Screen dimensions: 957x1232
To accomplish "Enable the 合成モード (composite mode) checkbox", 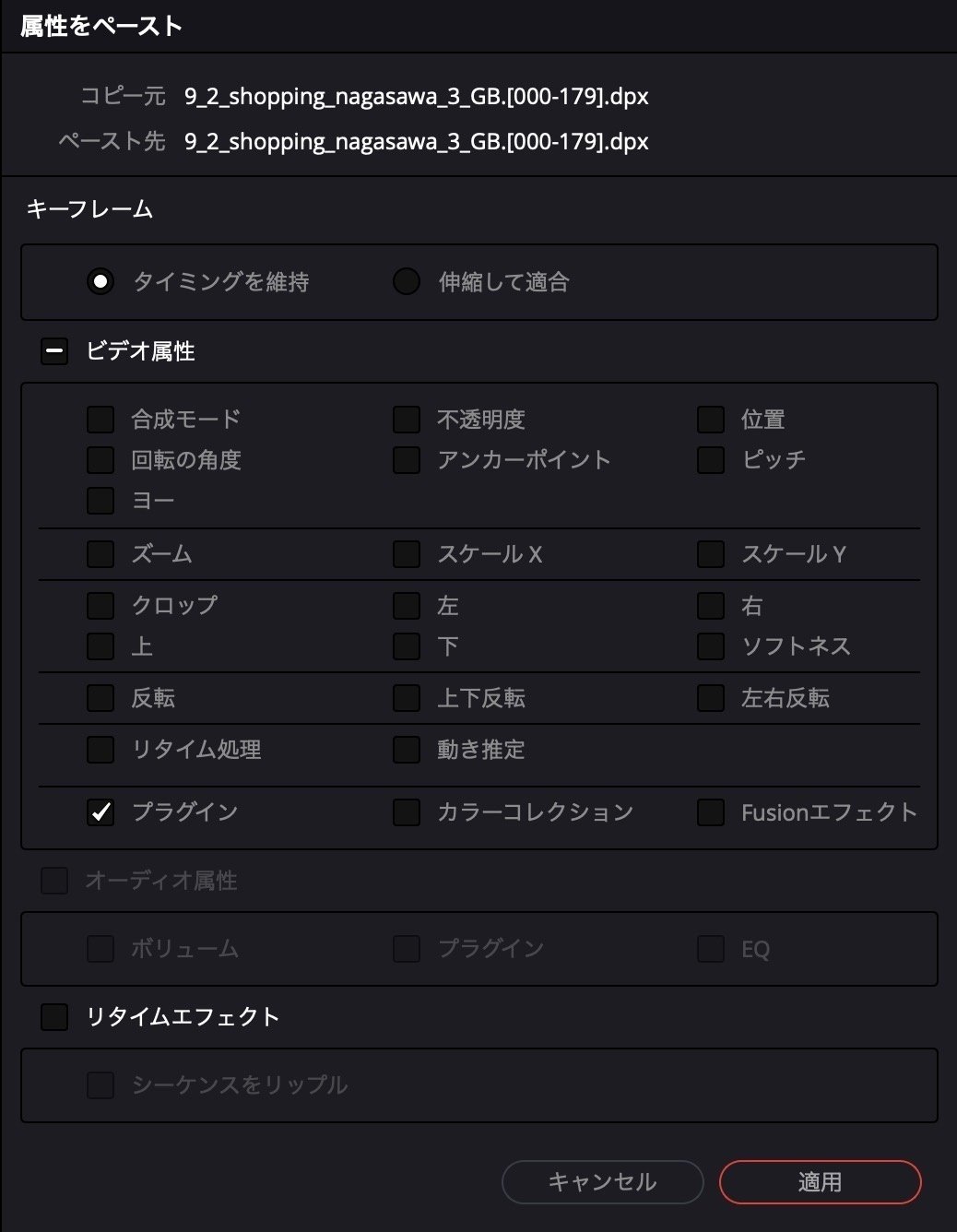I will pyautogui.click(x=100, y=419).
